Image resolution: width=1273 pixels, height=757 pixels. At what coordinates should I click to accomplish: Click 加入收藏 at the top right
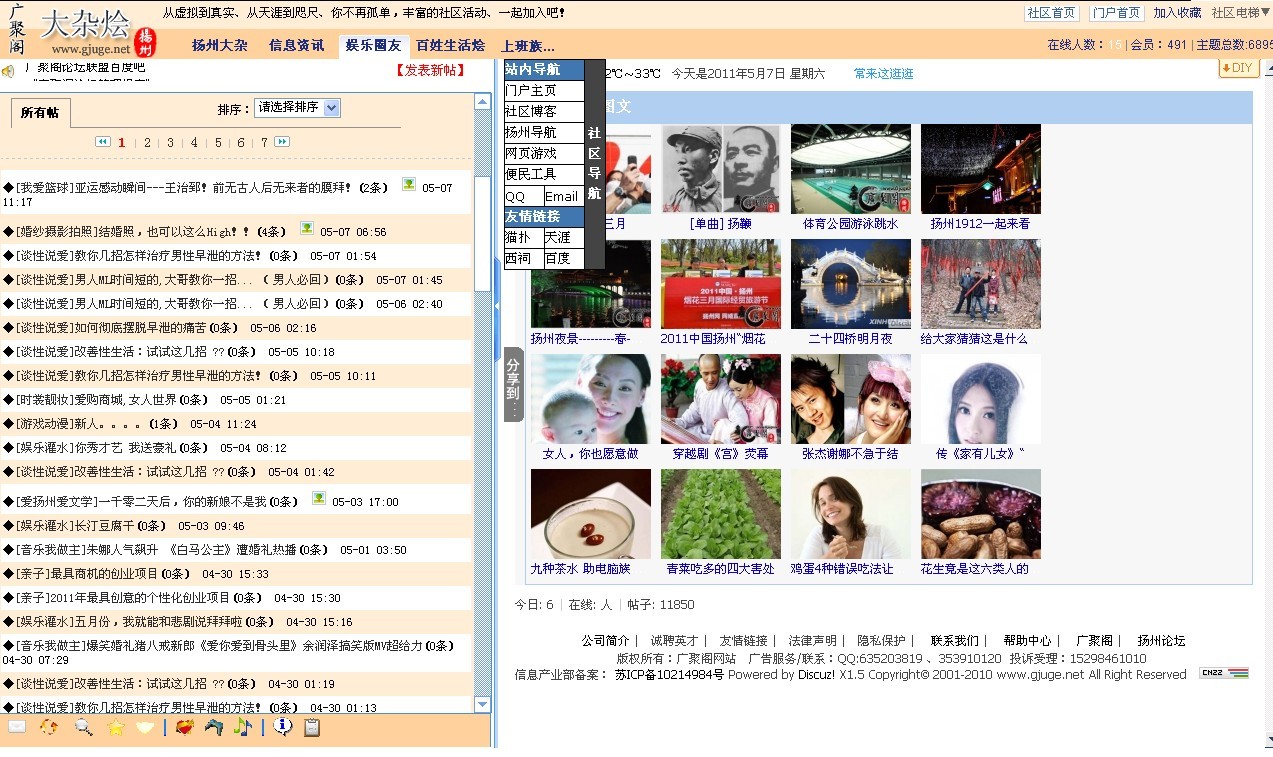tap(1177, 13)
